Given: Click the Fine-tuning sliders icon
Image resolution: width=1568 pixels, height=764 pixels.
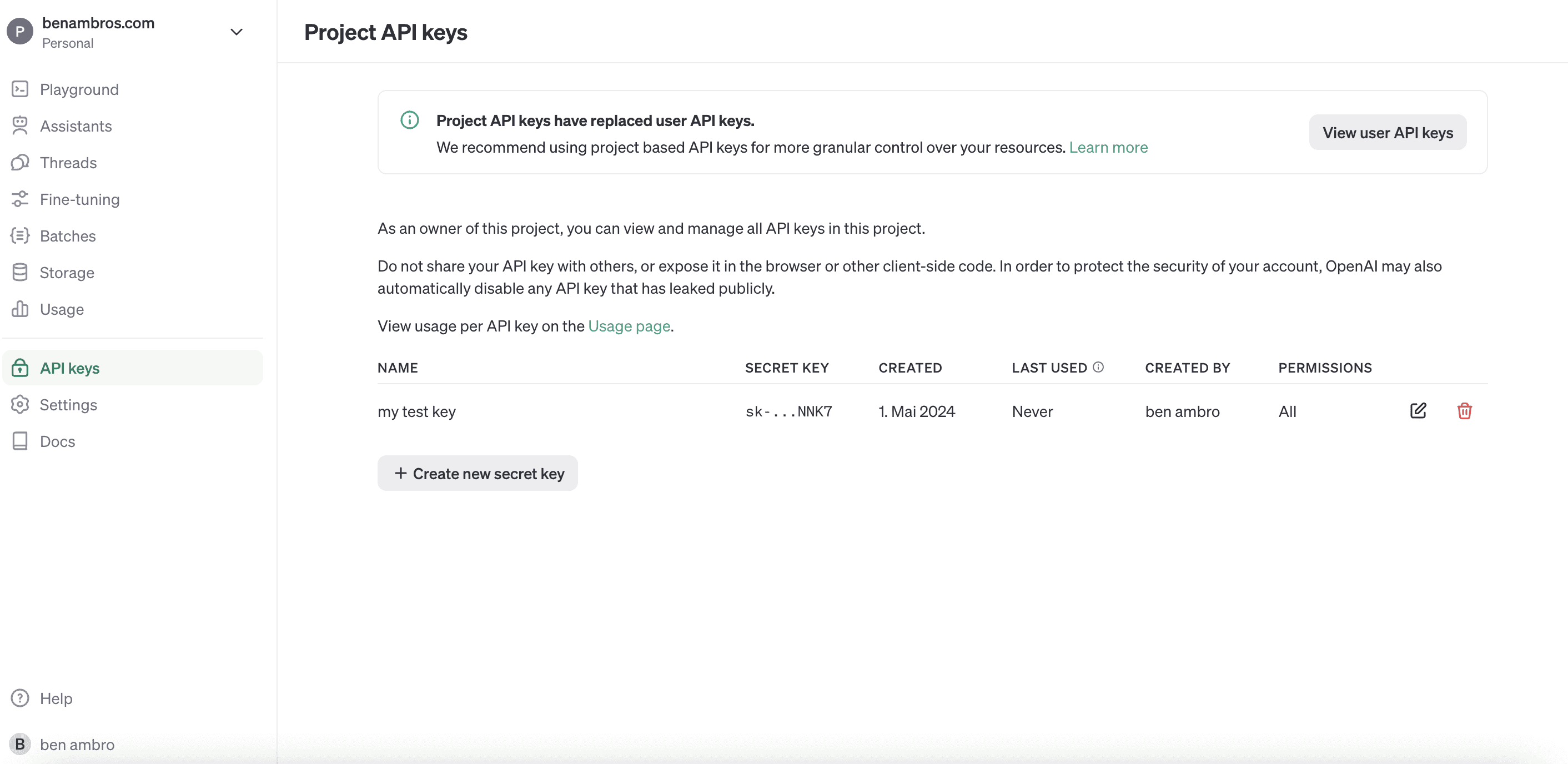Looking at the screenshot, I should (x=20, y=199).
